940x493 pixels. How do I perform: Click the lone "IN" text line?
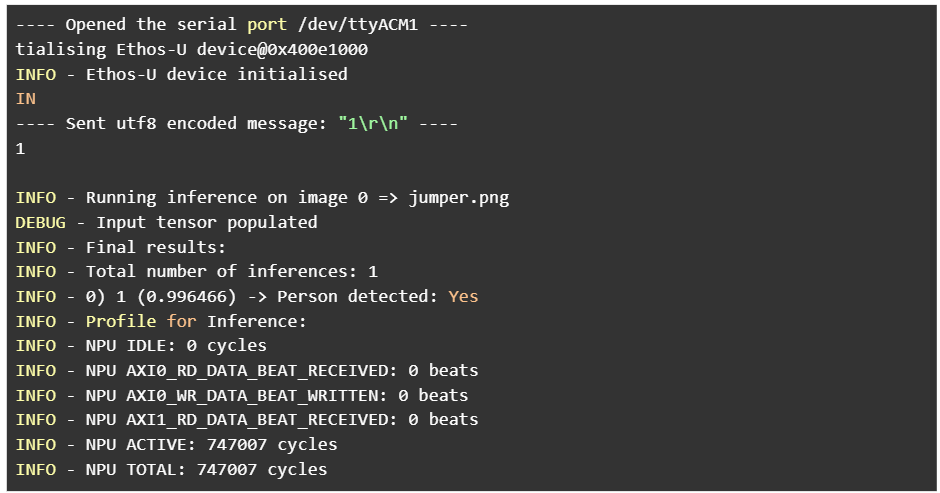26,99
